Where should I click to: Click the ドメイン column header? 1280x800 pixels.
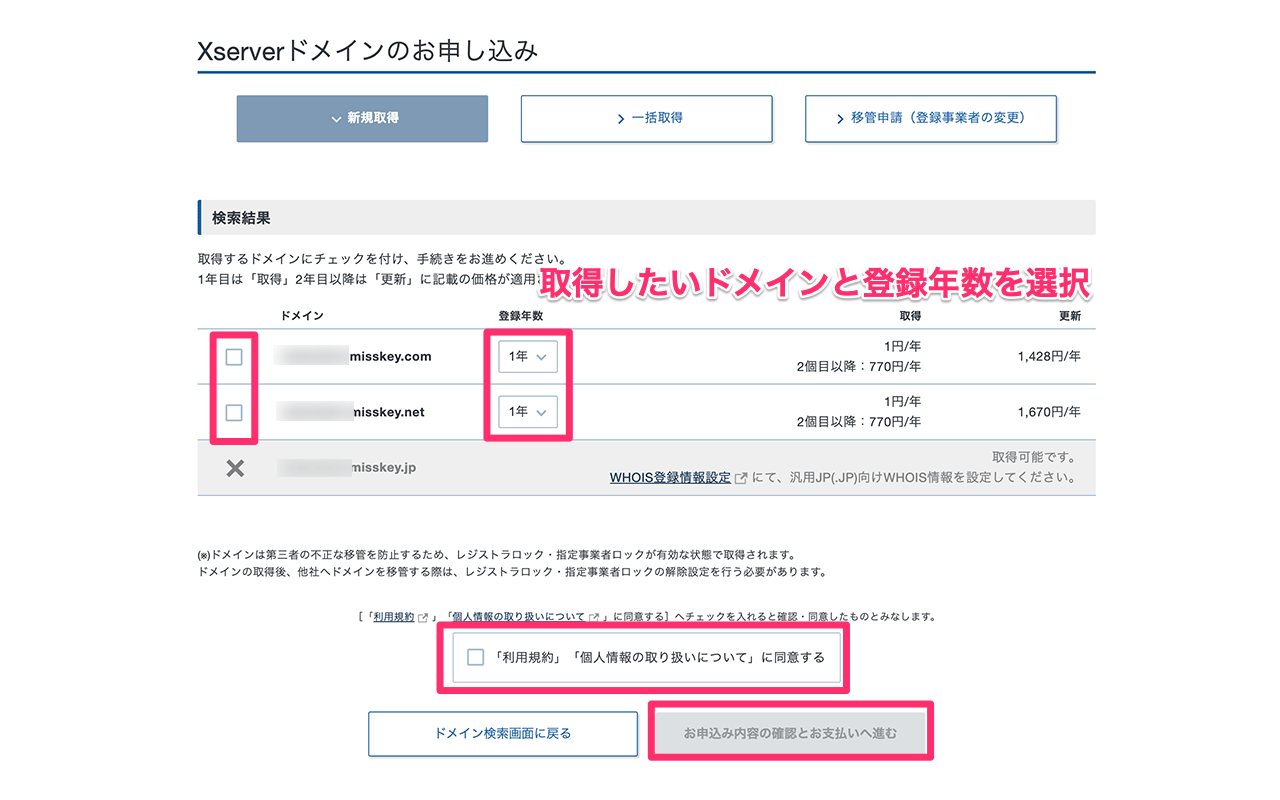point(302,316)
